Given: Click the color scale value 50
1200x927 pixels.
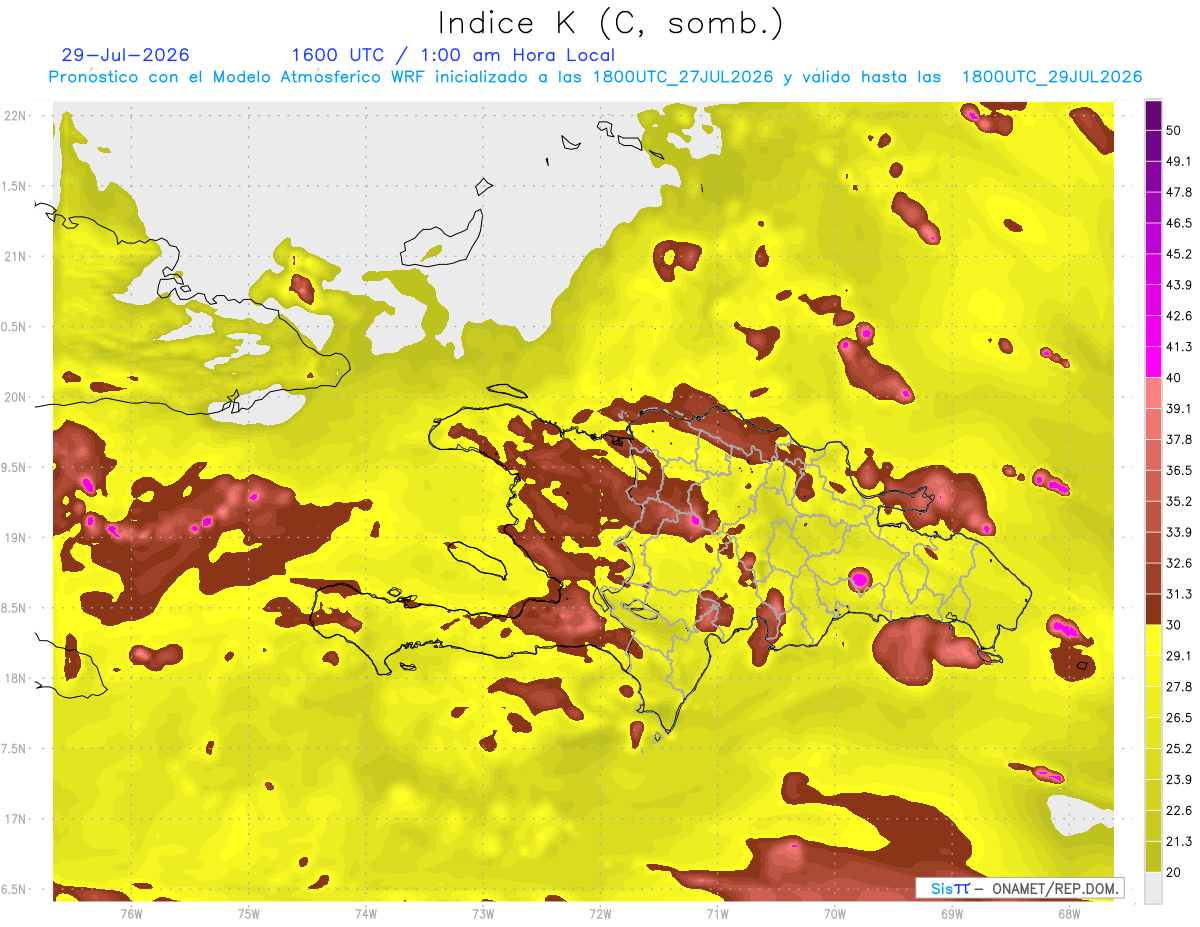Looking at the screenshot, I should [1175, 131].
